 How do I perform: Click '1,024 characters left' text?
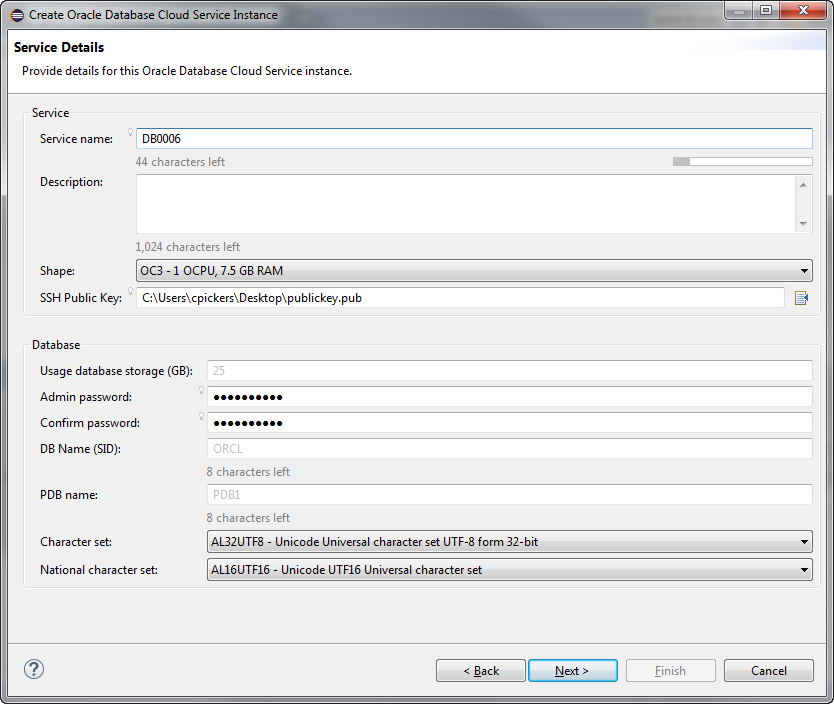click(x=188, y=247)
